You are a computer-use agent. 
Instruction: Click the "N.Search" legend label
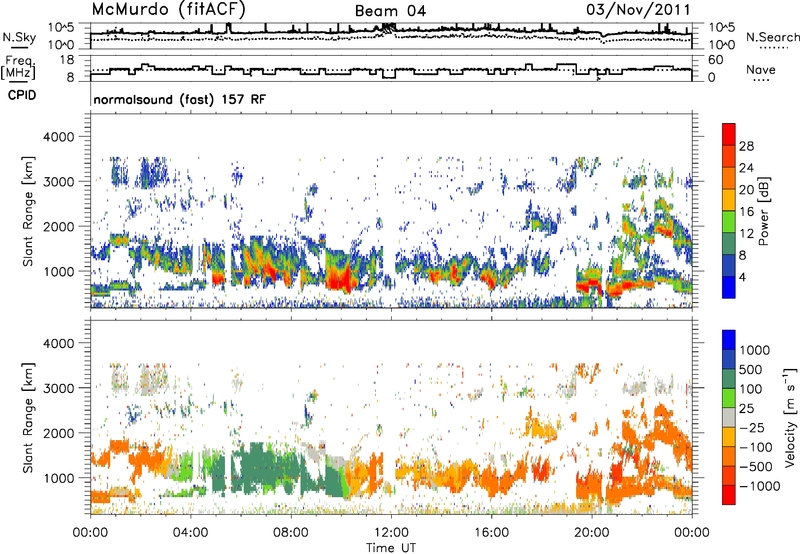pos(773,37)
